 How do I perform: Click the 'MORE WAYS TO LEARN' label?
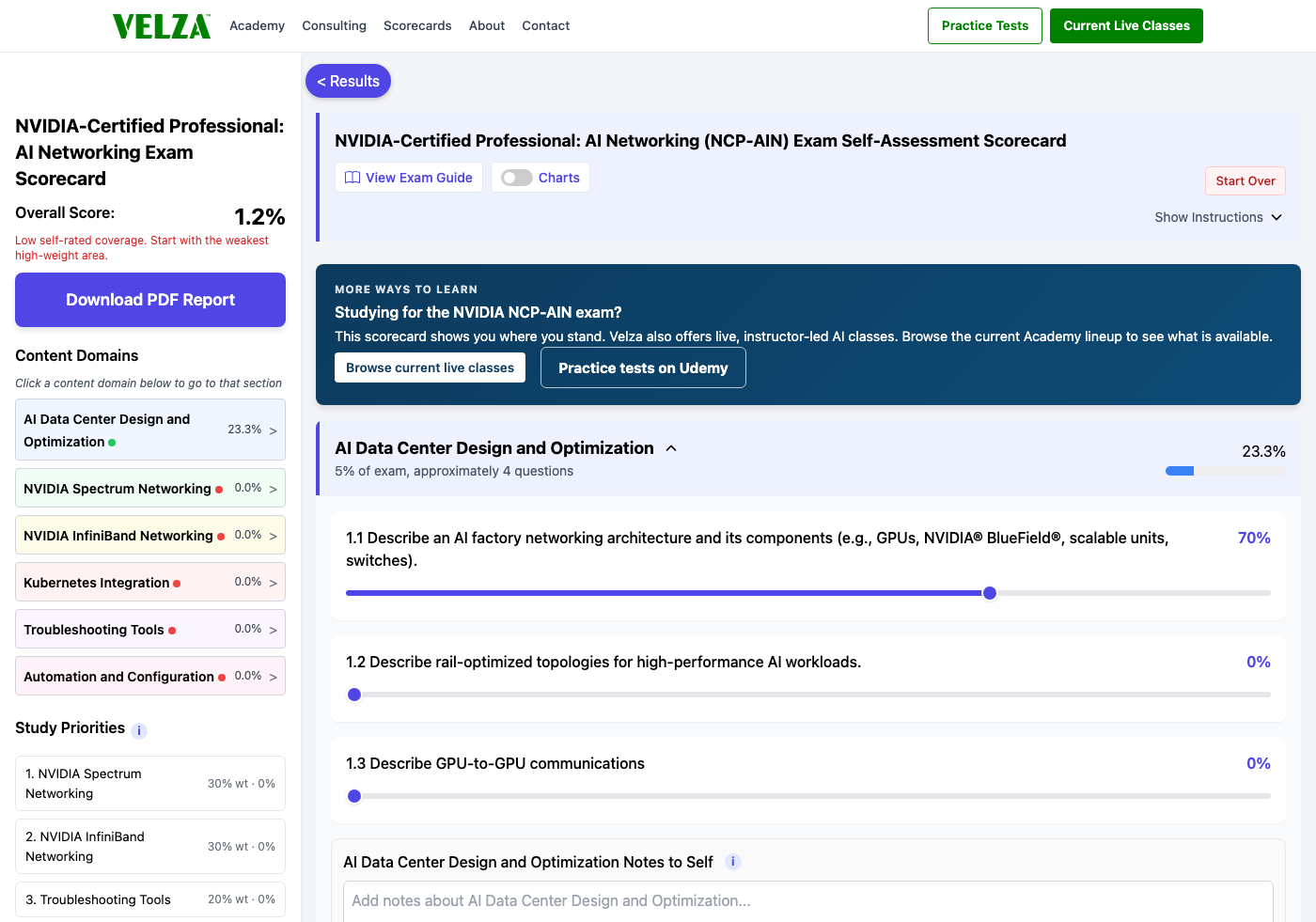click(406, 289)
